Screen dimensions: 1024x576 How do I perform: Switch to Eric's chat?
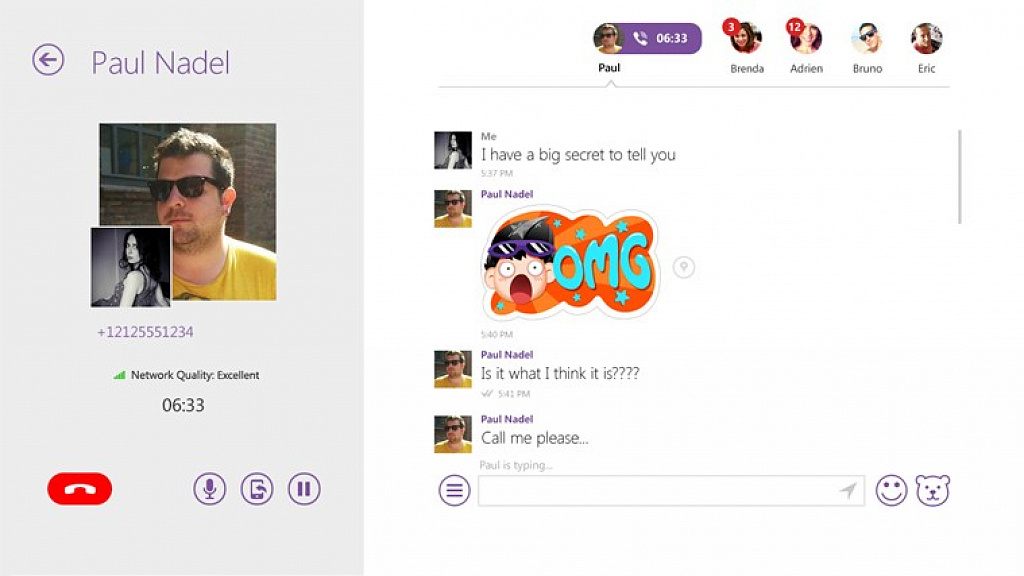[926, 47]
